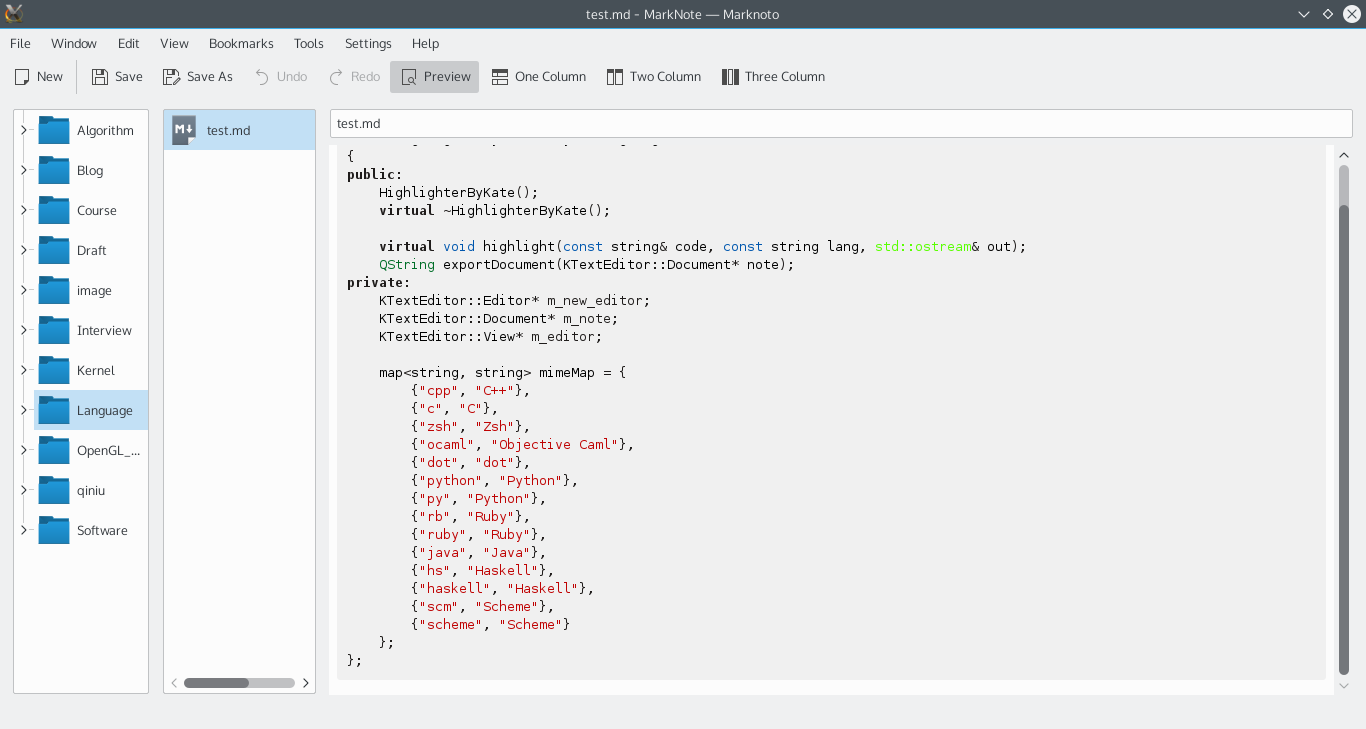1366x729 pixels.
Task: Expand the Course folder arrow
Action: pyautogui.click(x=24, y=210)
